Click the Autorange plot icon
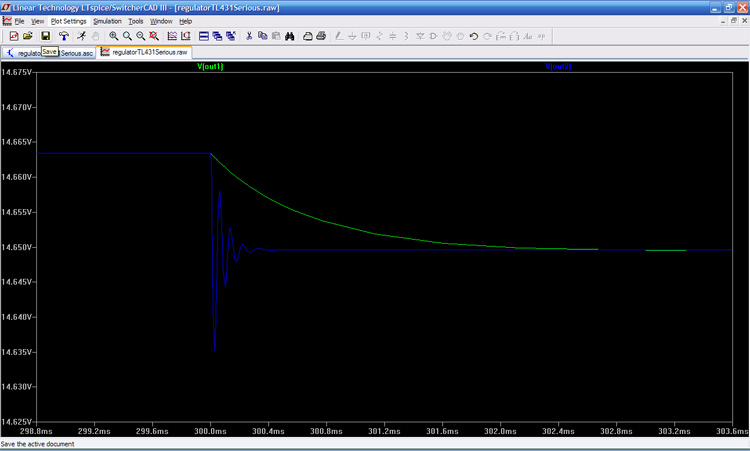The image size is (750, 451). click(x=172, y=36)
